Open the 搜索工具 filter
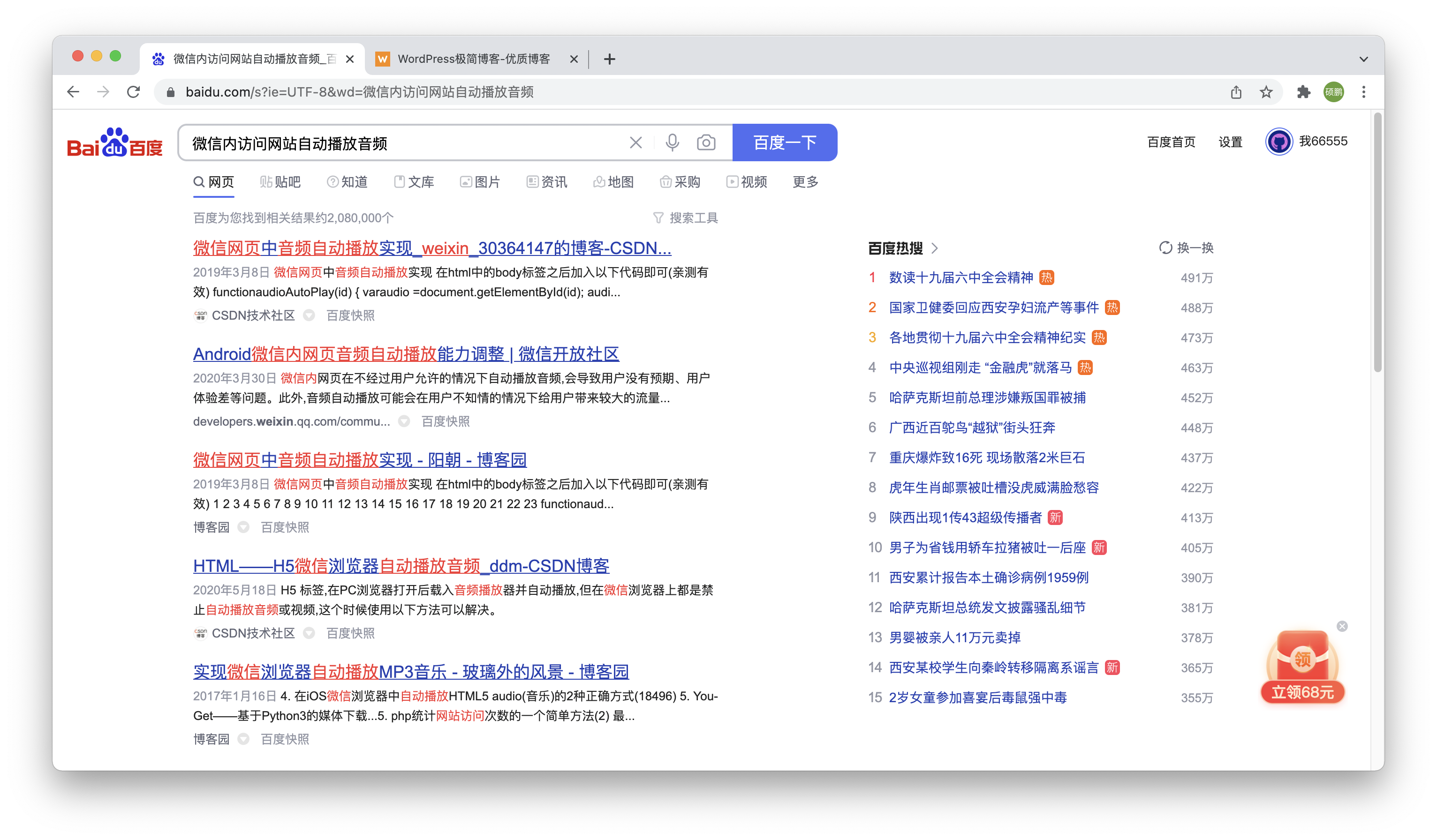1437x840 pixels. pyautogui.click(x=685, y=217)
